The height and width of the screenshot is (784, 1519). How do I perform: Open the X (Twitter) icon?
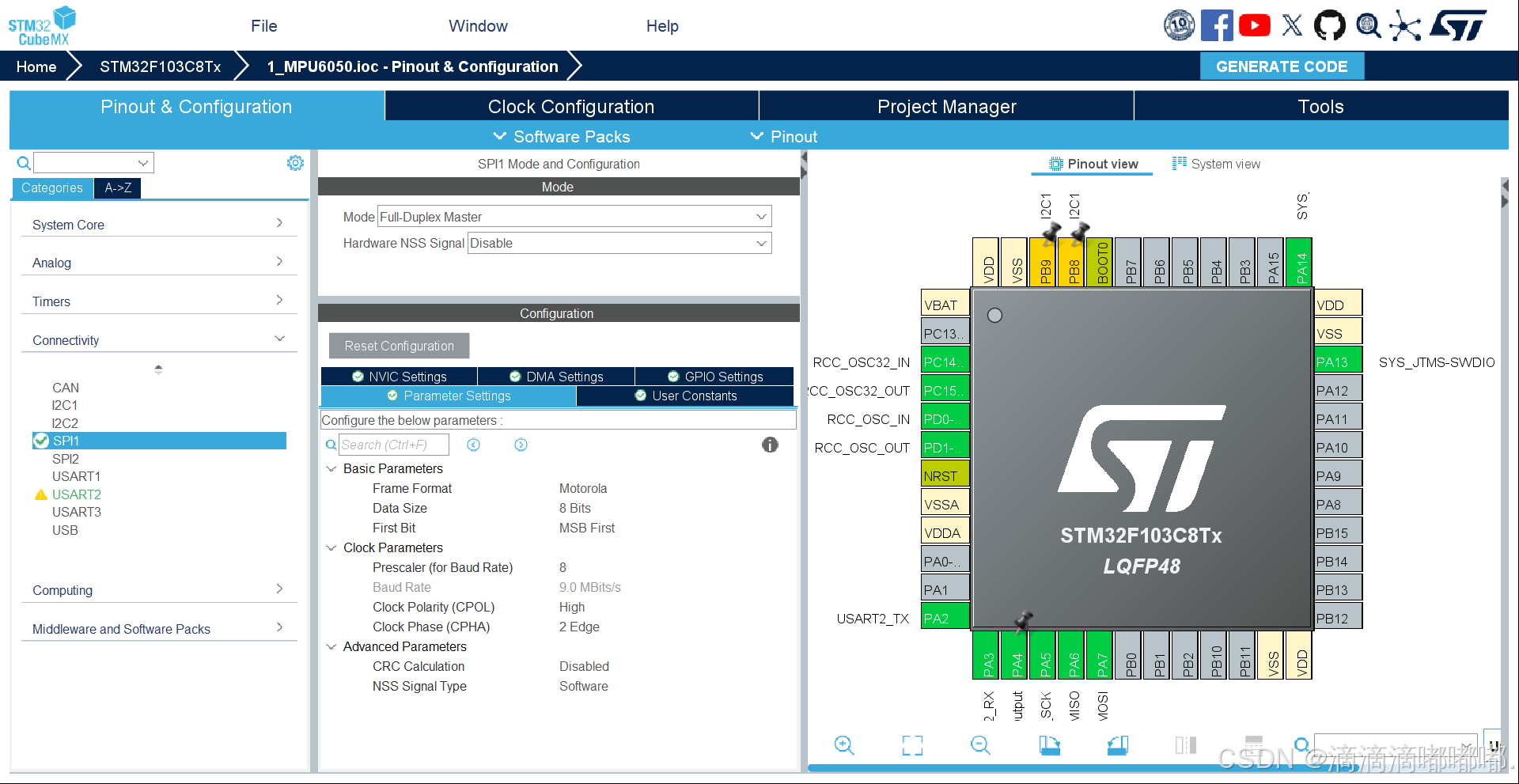pyautogui.click(x=1292, y=25)
